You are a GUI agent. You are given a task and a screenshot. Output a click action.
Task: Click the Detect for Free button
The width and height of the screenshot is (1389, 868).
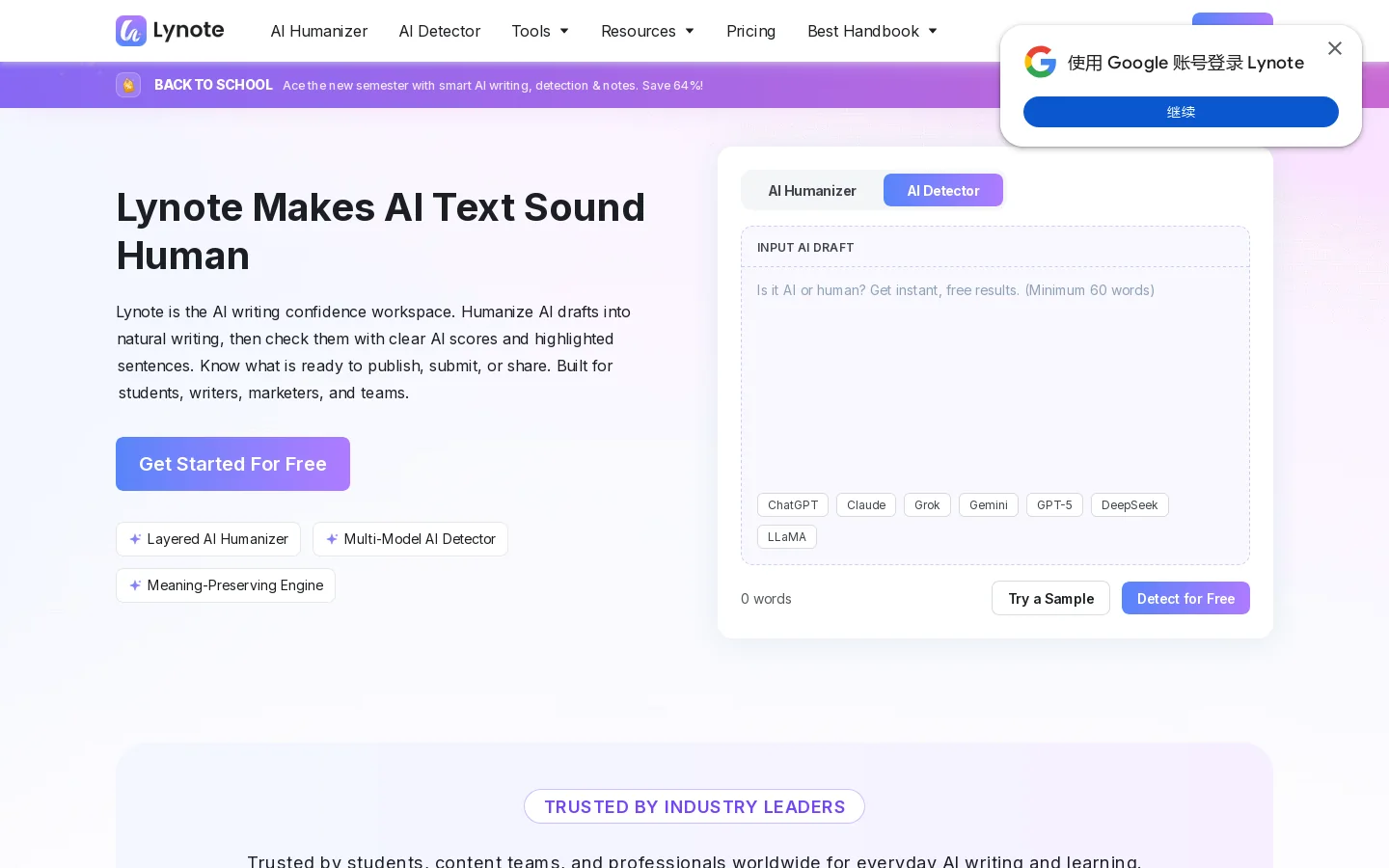pos(1185,598)
